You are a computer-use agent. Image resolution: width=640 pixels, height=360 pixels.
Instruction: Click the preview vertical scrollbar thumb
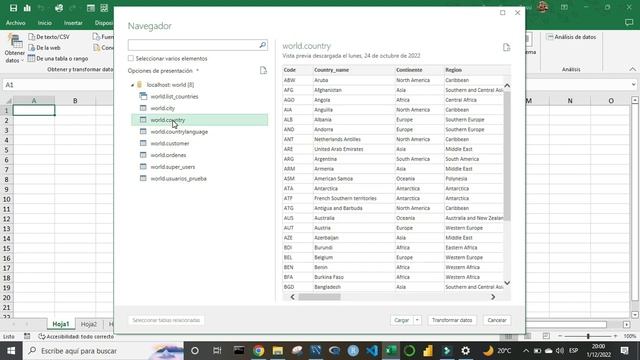(507, 156)
